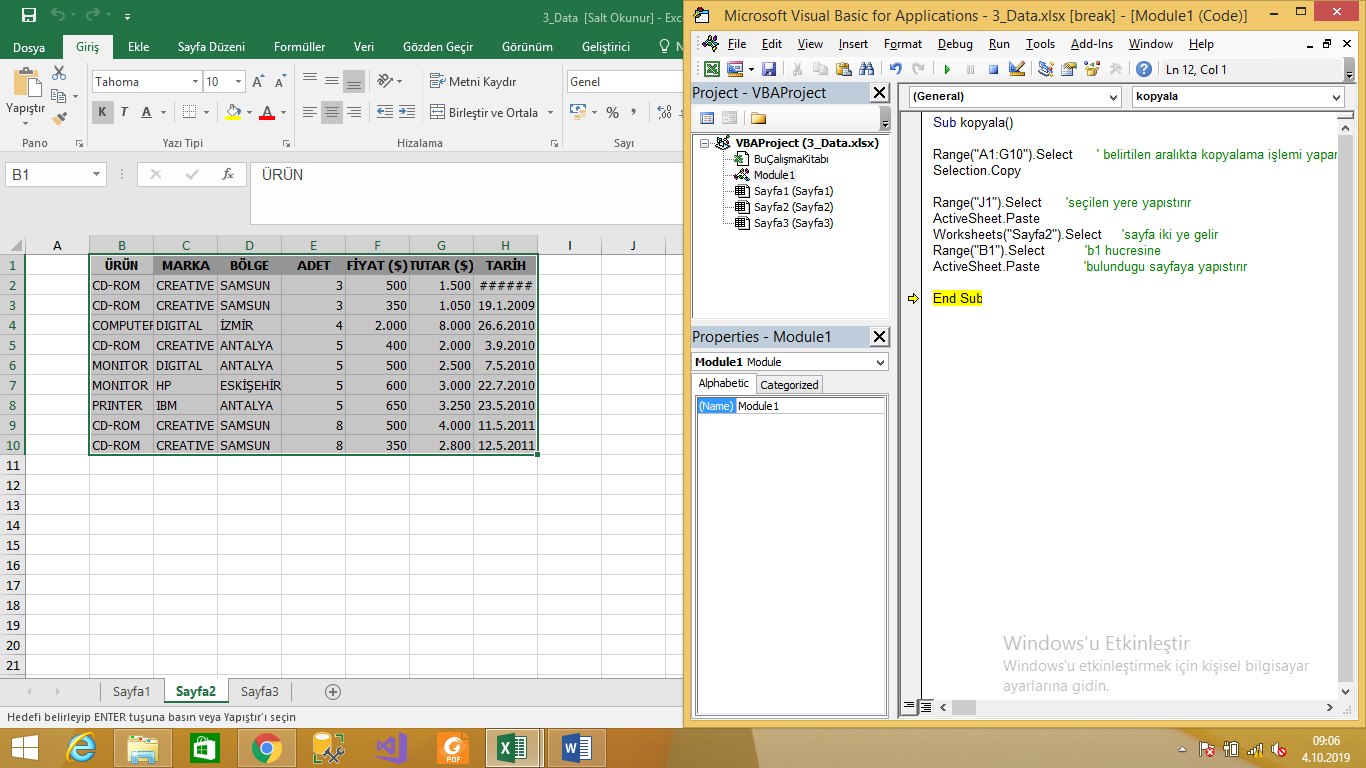Collapse the VBAProject (3_Data.xlsx) tree node
Viewport: 1366px width, 768px height.
pos(705,143)
